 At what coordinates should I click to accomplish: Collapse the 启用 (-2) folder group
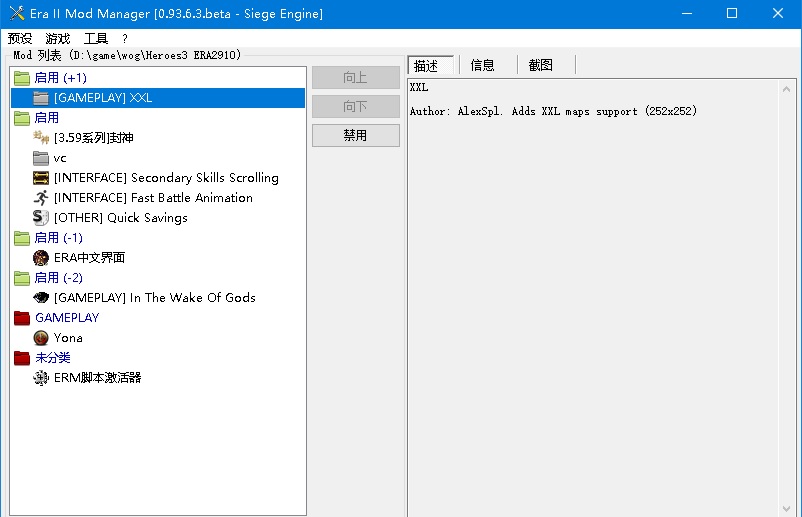pos(21,278)
